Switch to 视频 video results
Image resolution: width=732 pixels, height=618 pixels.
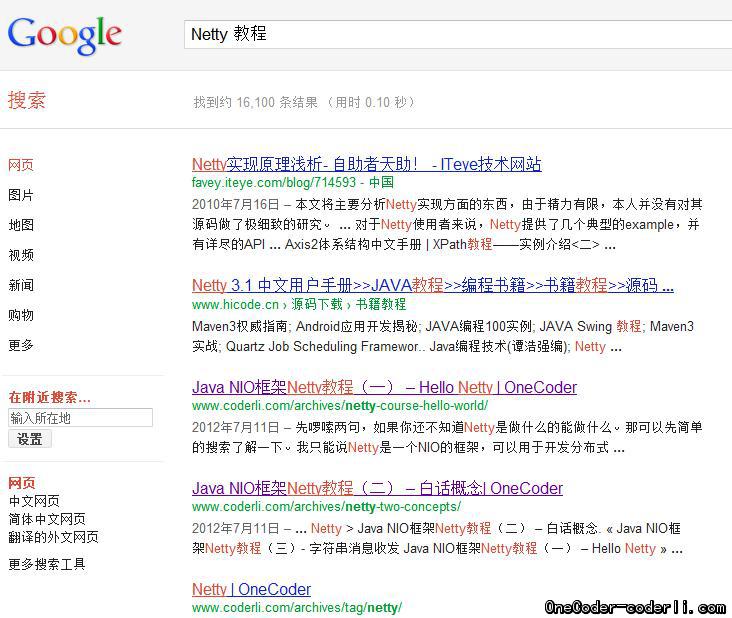(x=21, y=255)
